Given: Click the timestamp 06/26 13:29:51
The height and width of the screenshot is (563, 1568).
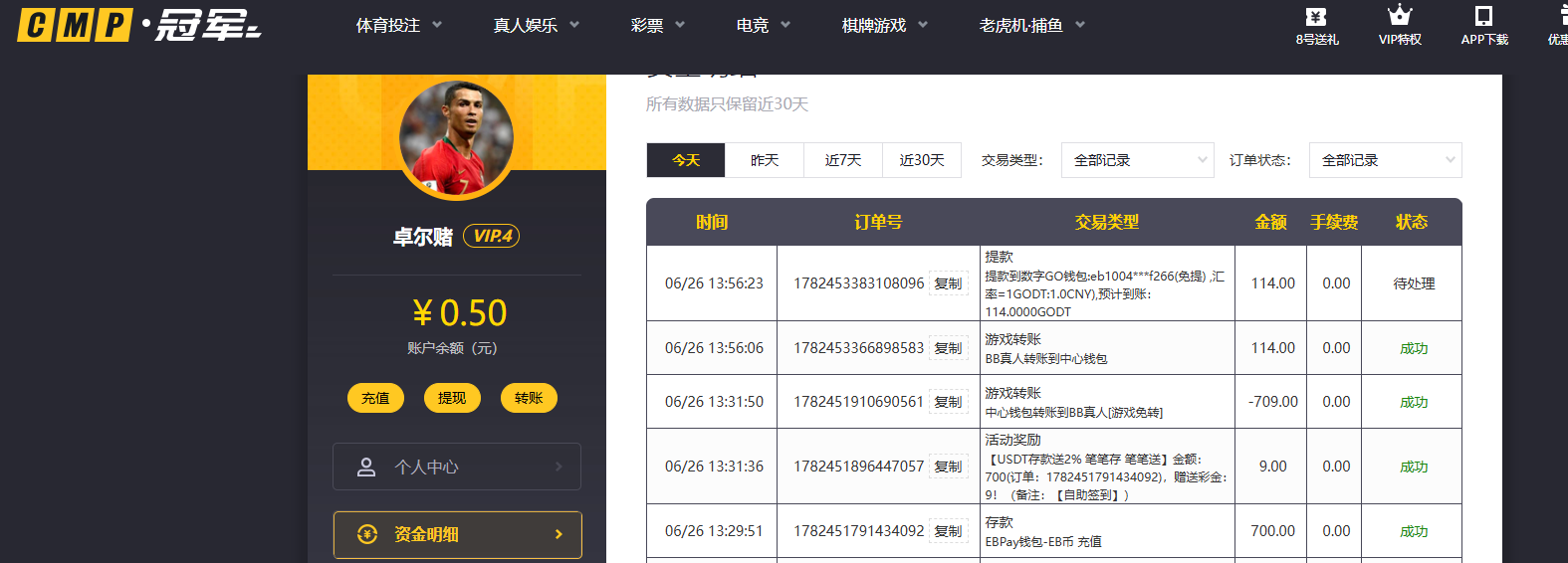Looking at the screenshot, I should pos(714,531).
